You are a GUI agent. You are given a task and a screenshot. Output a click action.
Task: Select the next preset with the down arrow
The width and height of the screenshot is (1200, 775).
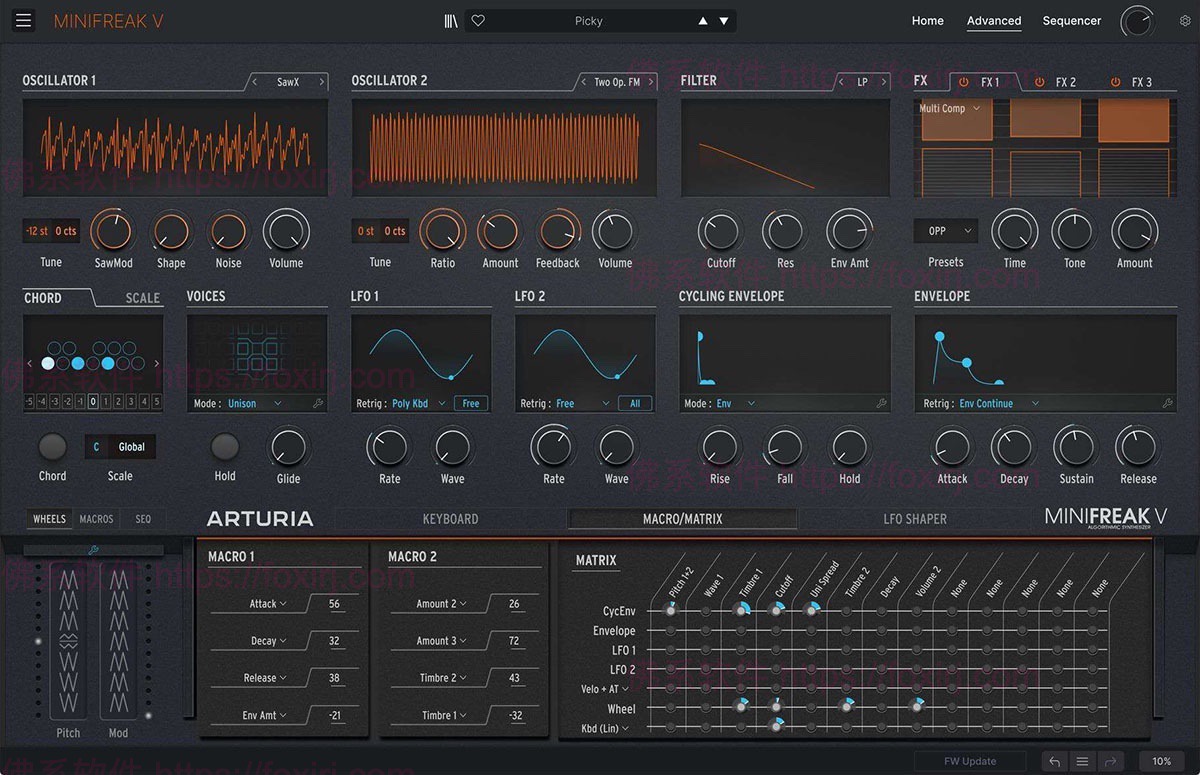pyautogui.click(x=724, y=20)
